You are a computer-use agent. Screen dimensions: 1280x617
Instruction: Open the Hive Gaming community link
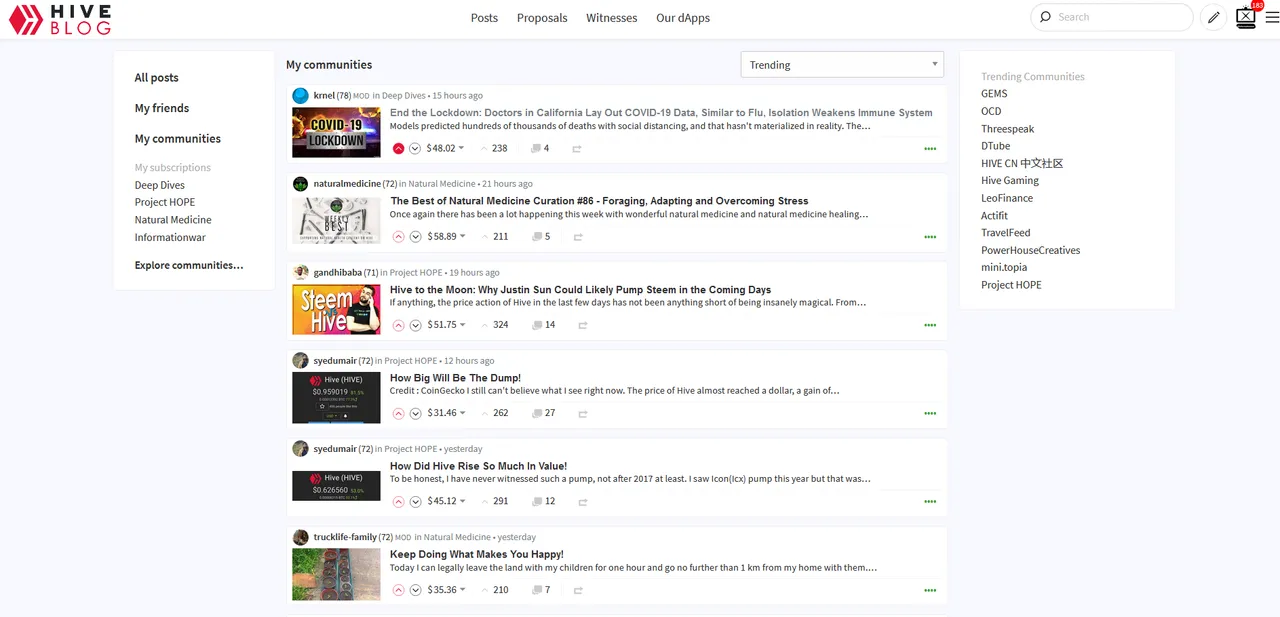tap(1010, 181)
